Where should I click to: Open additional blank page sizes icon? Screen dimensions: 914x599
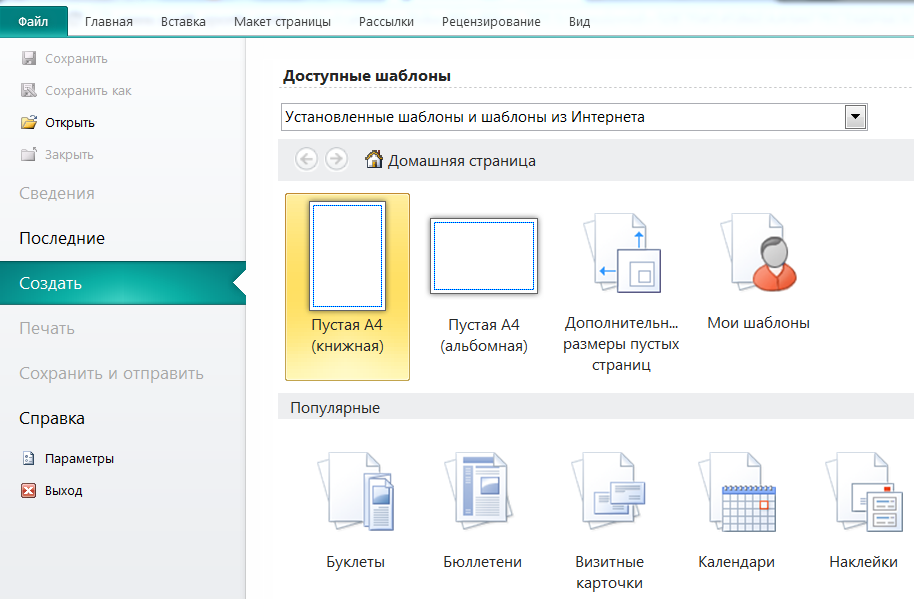tap(623, 253)
